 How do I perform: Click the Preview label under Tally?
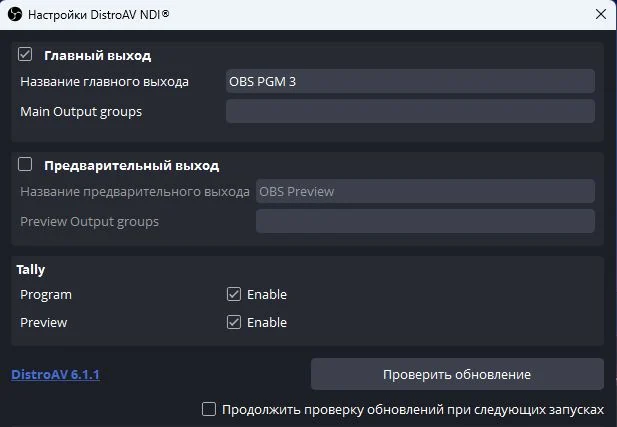tap(44, 322)
